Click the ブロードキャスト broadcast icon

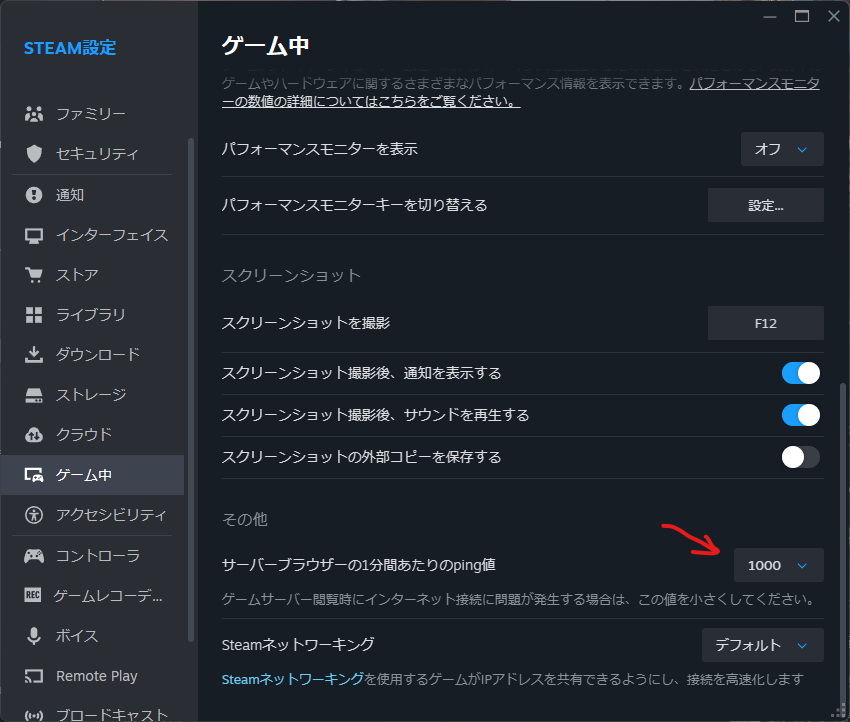(34, 715)
